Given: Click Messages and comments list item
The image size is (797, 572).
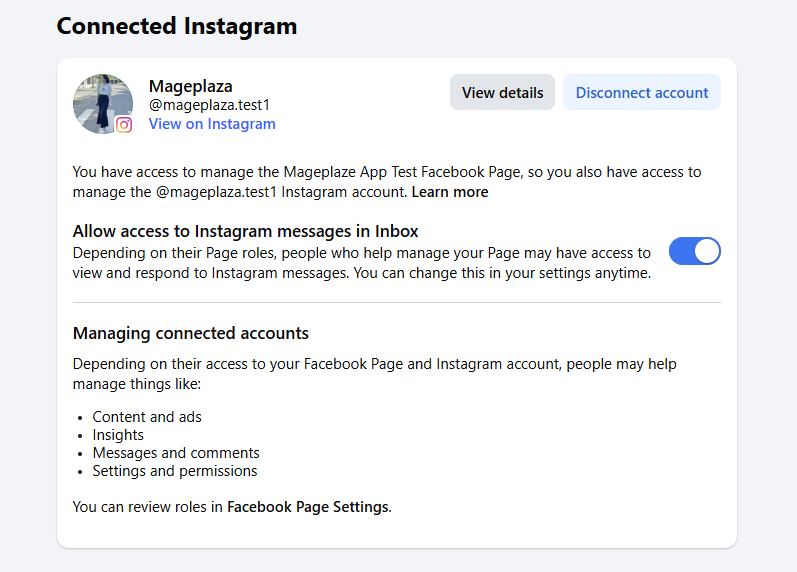Looking at the screenshot, I should 176,452.
